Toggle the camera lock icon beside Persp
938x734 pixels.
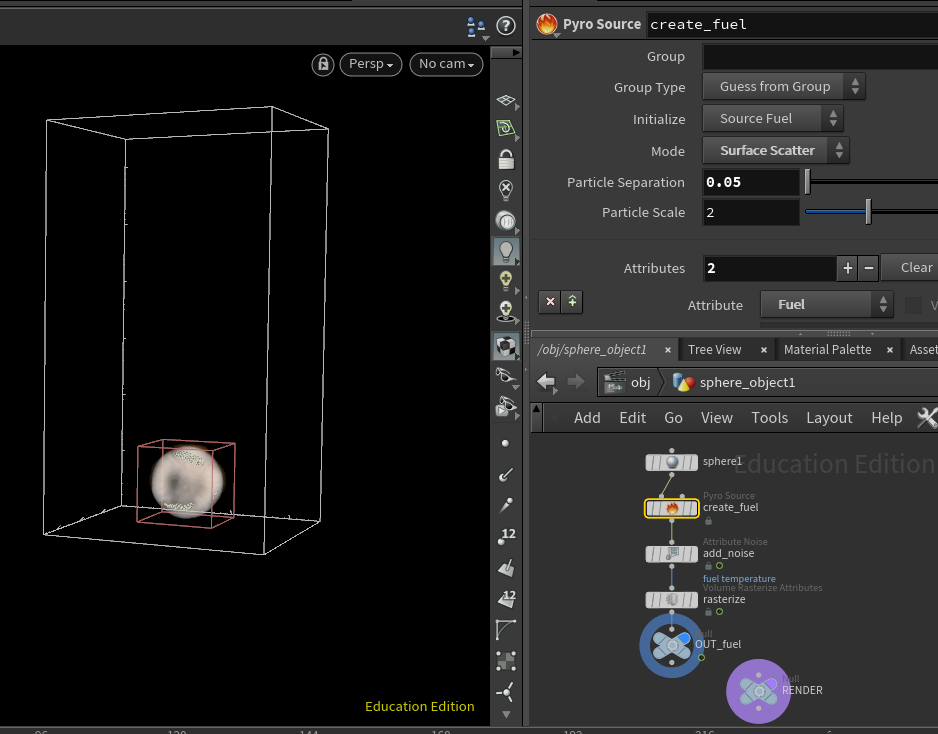pyautogui.click(x=322, y=64)
